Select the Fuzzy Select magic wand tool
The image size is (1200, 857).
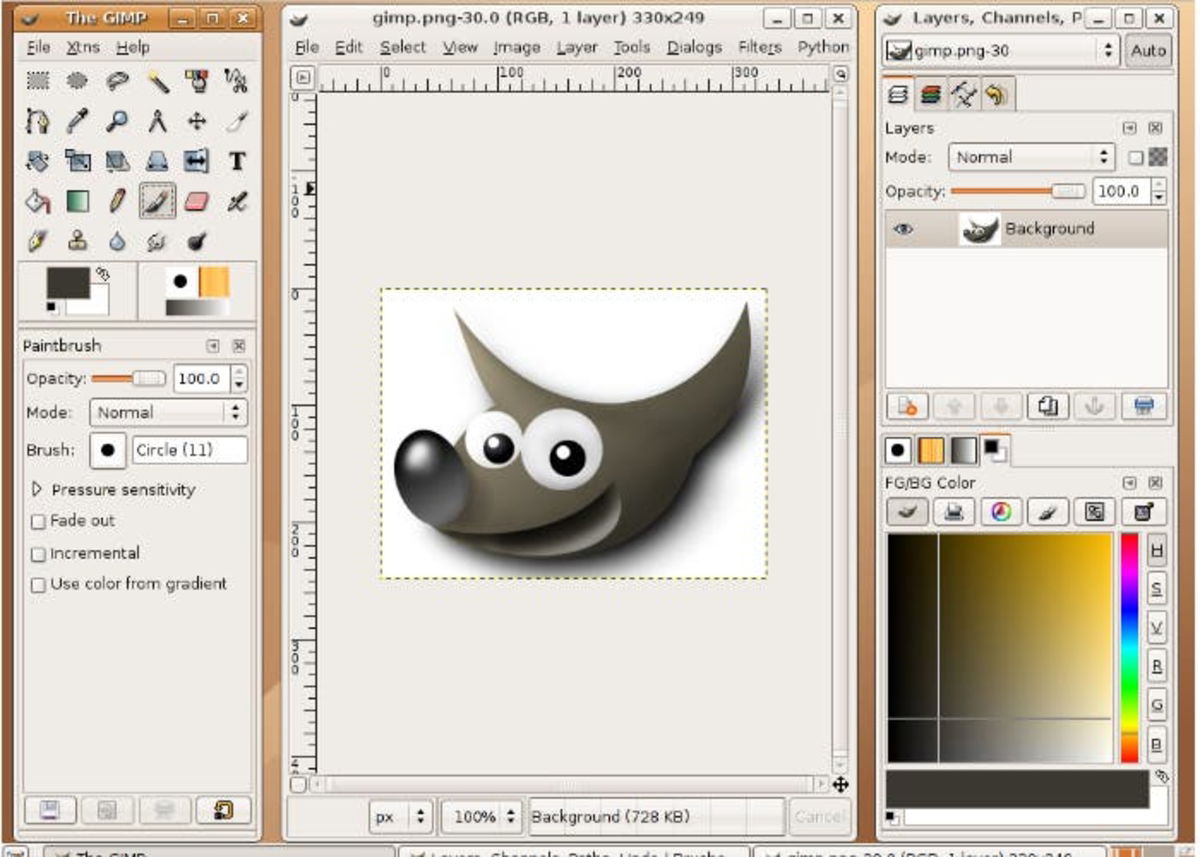point(157,82)
